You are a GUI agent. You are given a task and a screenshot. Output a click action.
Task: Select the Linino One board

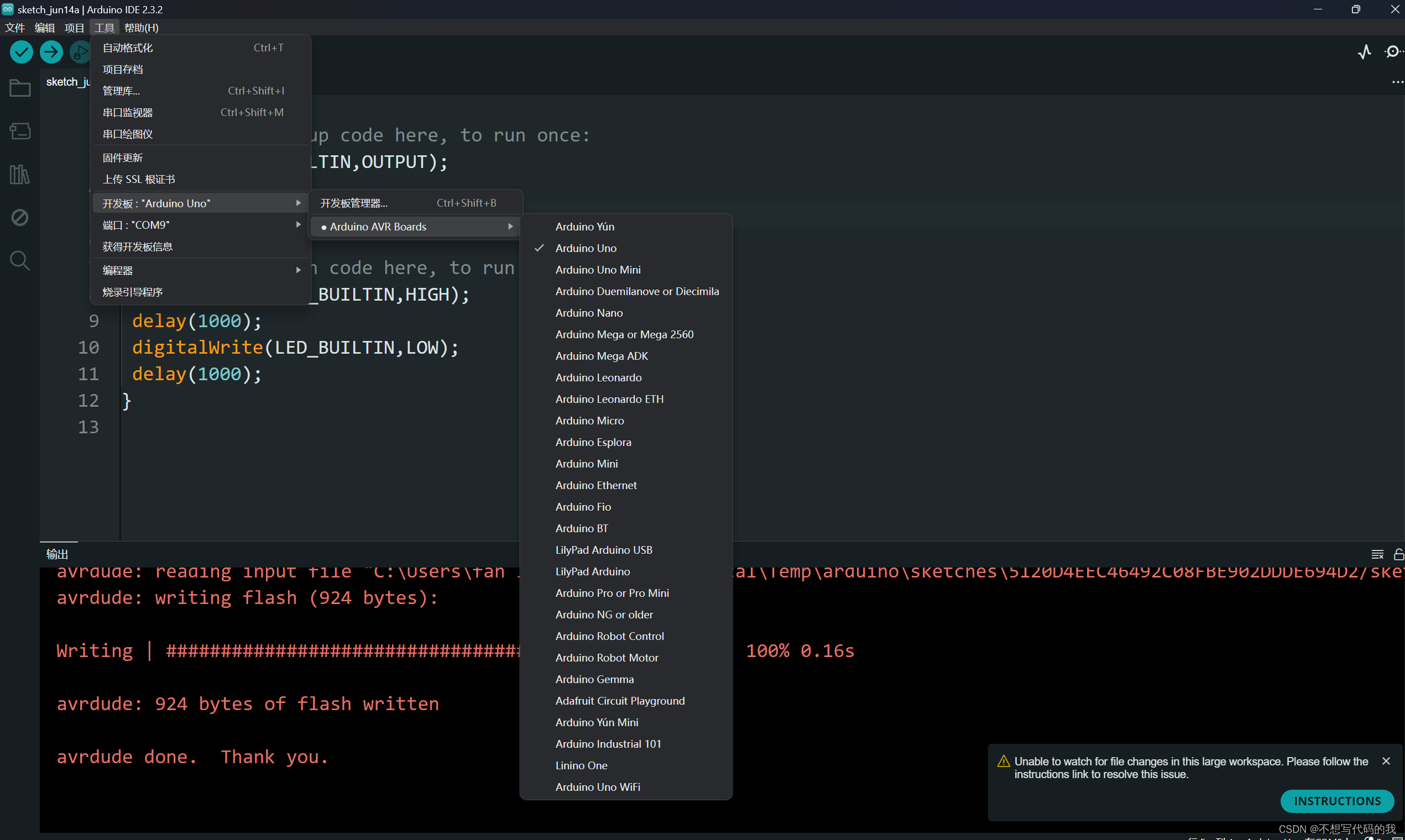pyautogui.click(x=626, y=765)
